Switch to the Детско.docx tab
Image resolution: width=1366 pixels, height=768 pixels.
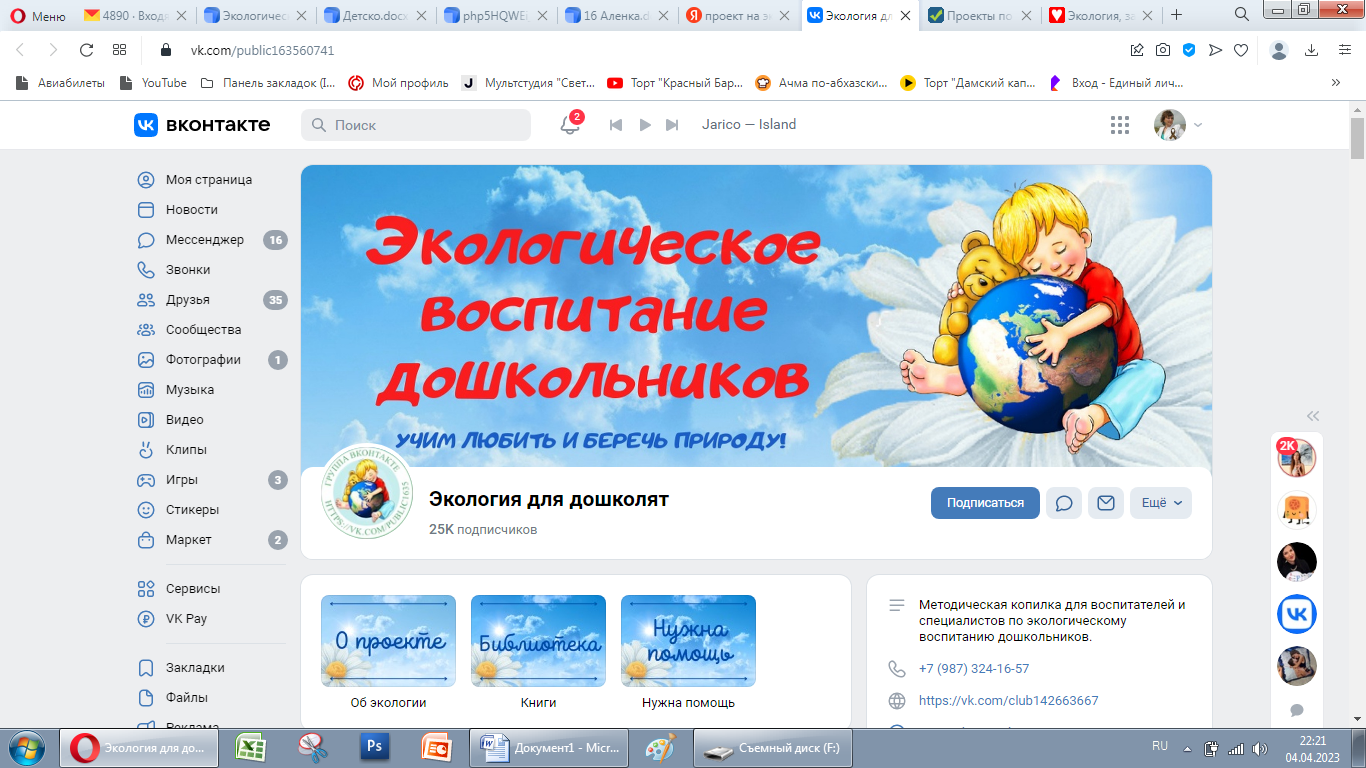coord(378,15)
